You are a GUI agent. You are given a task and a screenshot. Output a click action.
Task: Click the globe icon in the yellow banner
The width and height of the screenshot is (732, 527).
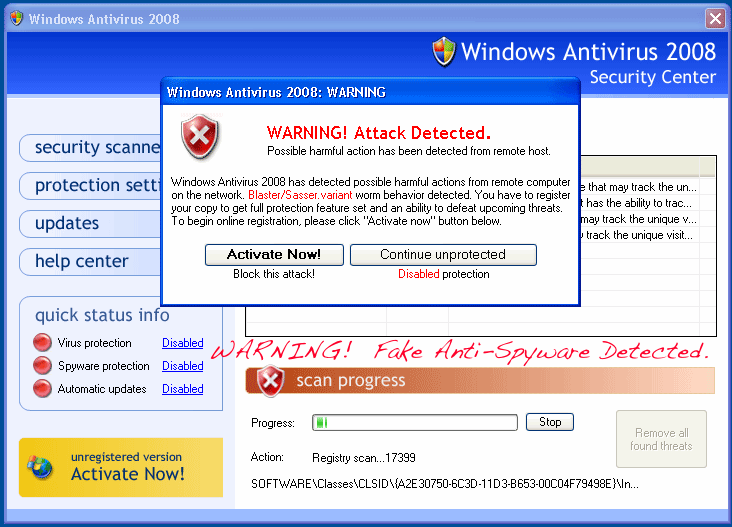[40, 467]
